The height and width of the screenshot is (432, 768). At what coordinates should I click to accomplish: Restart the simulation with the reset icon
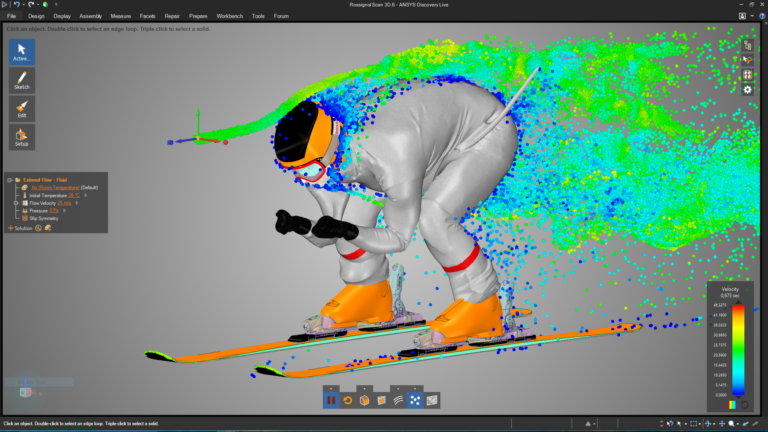348,400
